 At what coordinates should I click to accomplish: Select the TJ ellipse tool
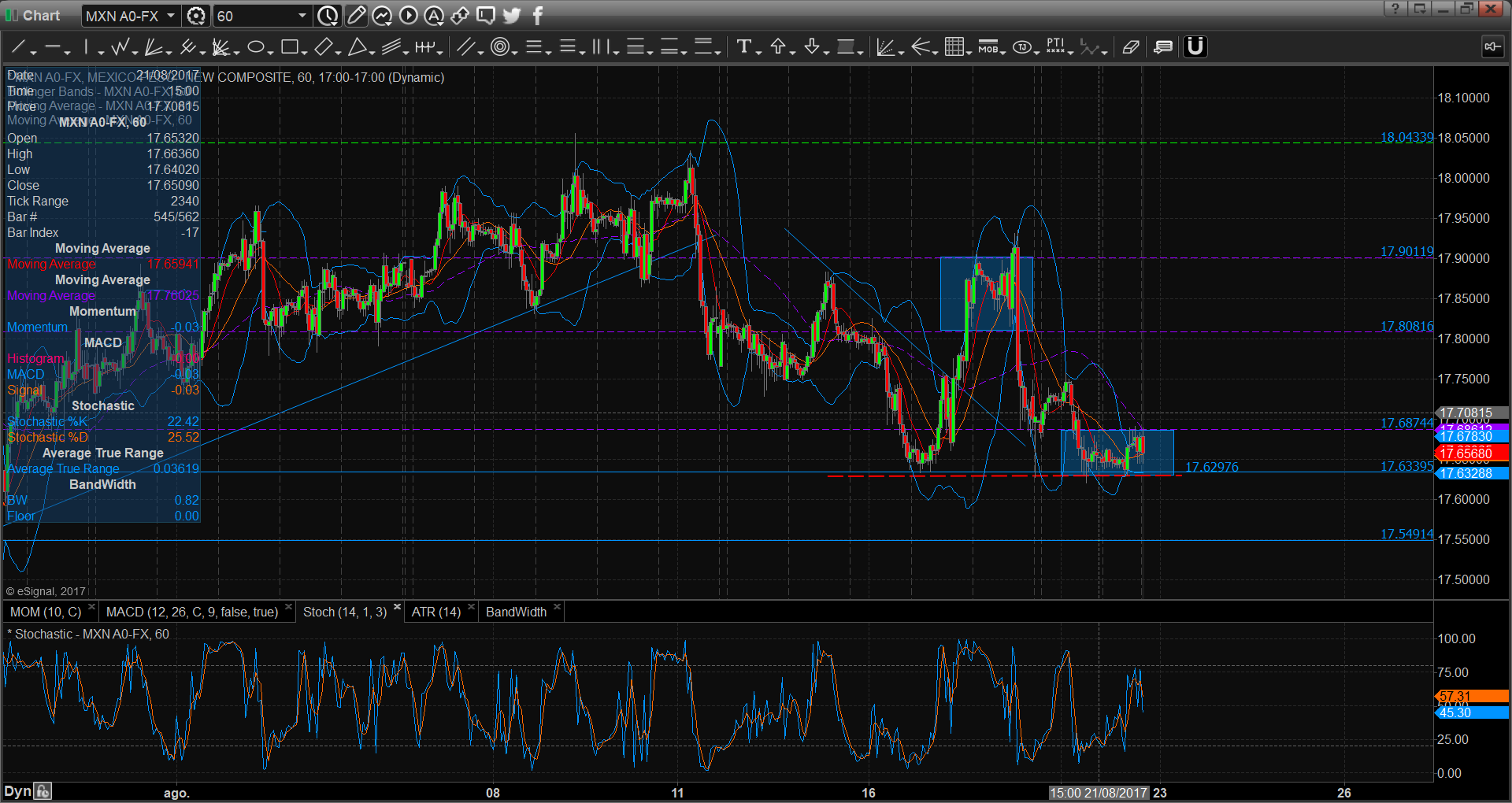1021,47
